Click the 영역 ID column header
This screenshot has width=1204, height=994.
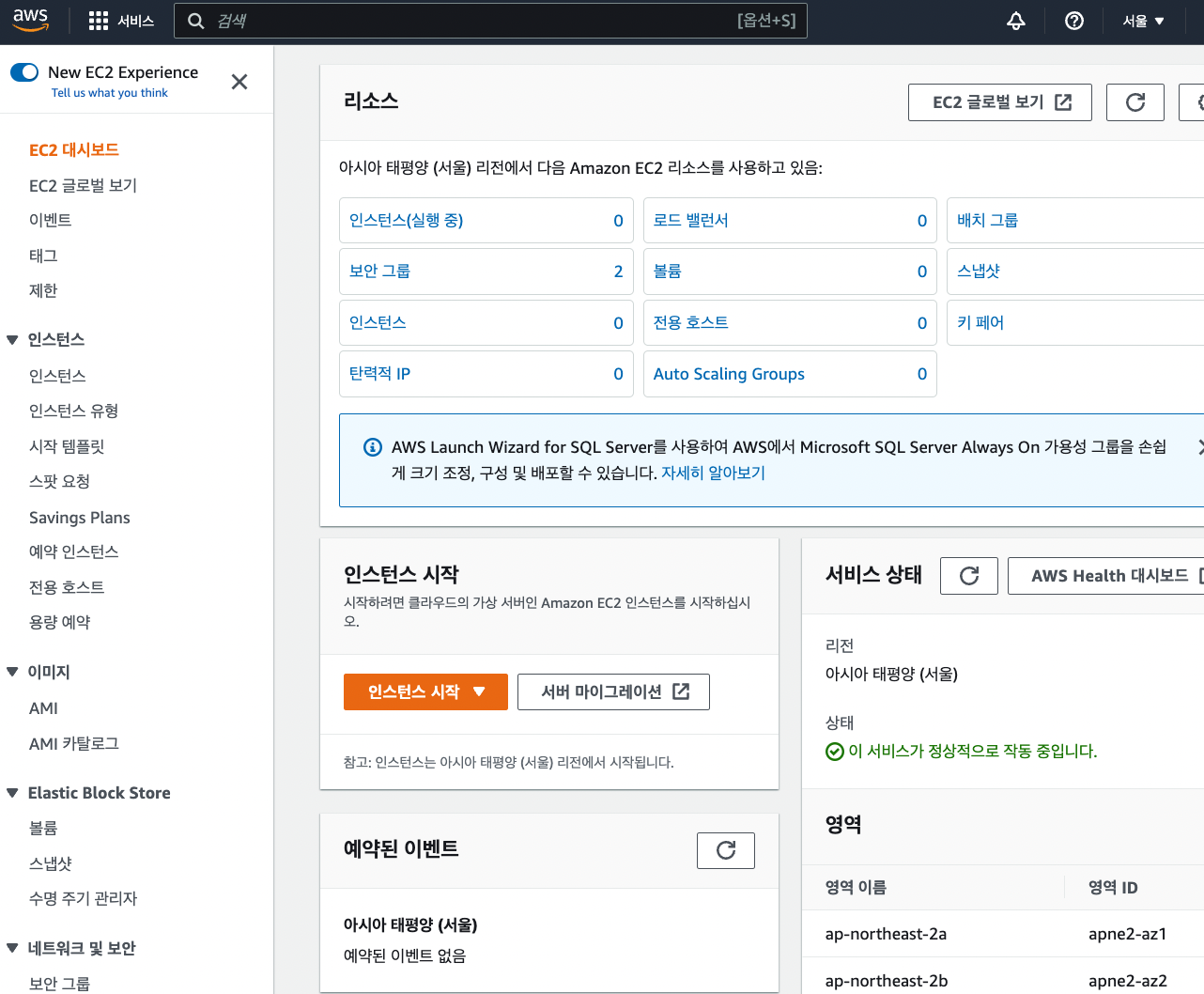[1113, 888]
